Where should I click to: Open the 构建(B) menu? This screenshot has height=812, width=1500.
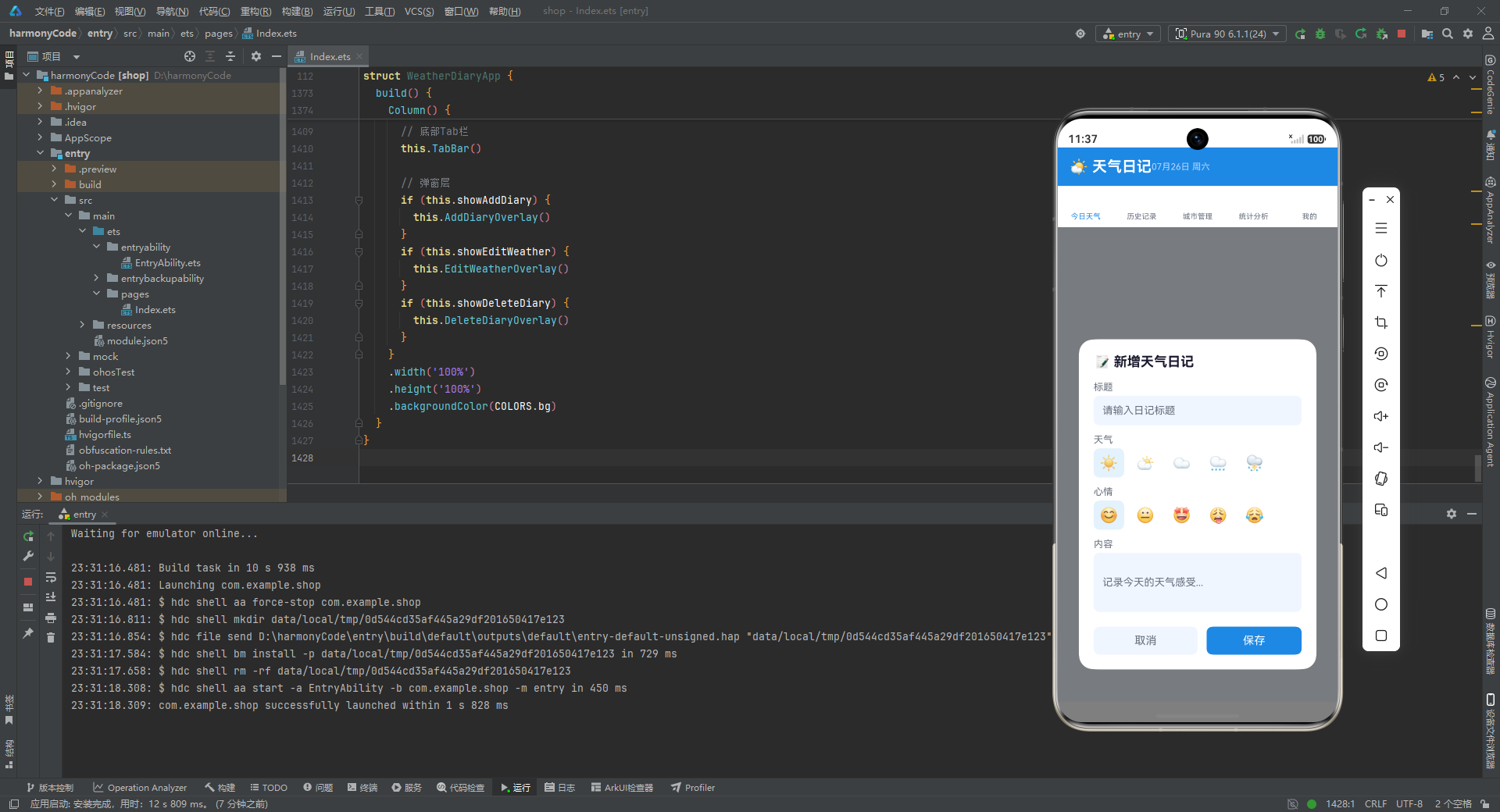tap(297, 11)
